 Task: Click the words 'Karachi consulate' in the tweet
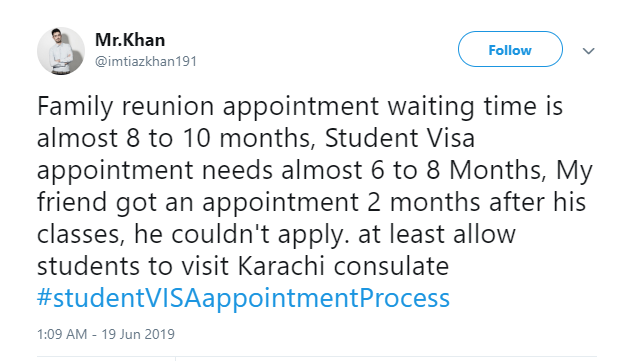point(343,266)
